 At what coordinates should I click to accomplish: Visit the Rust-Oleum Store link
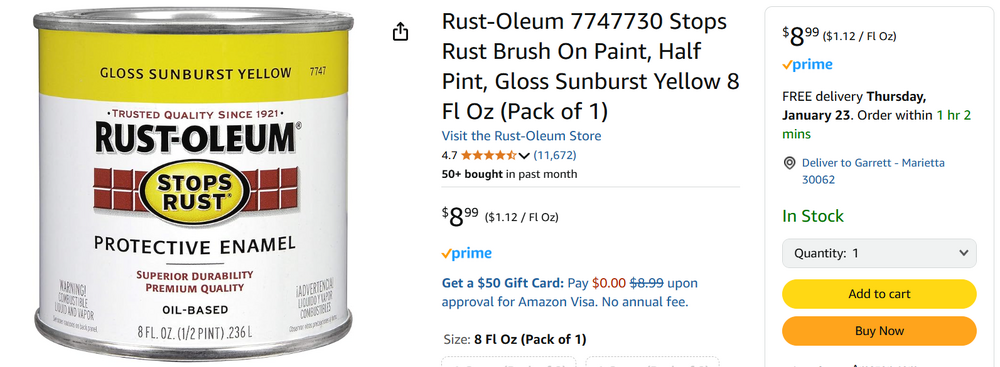pyautogui.click(x=521, y=136)
